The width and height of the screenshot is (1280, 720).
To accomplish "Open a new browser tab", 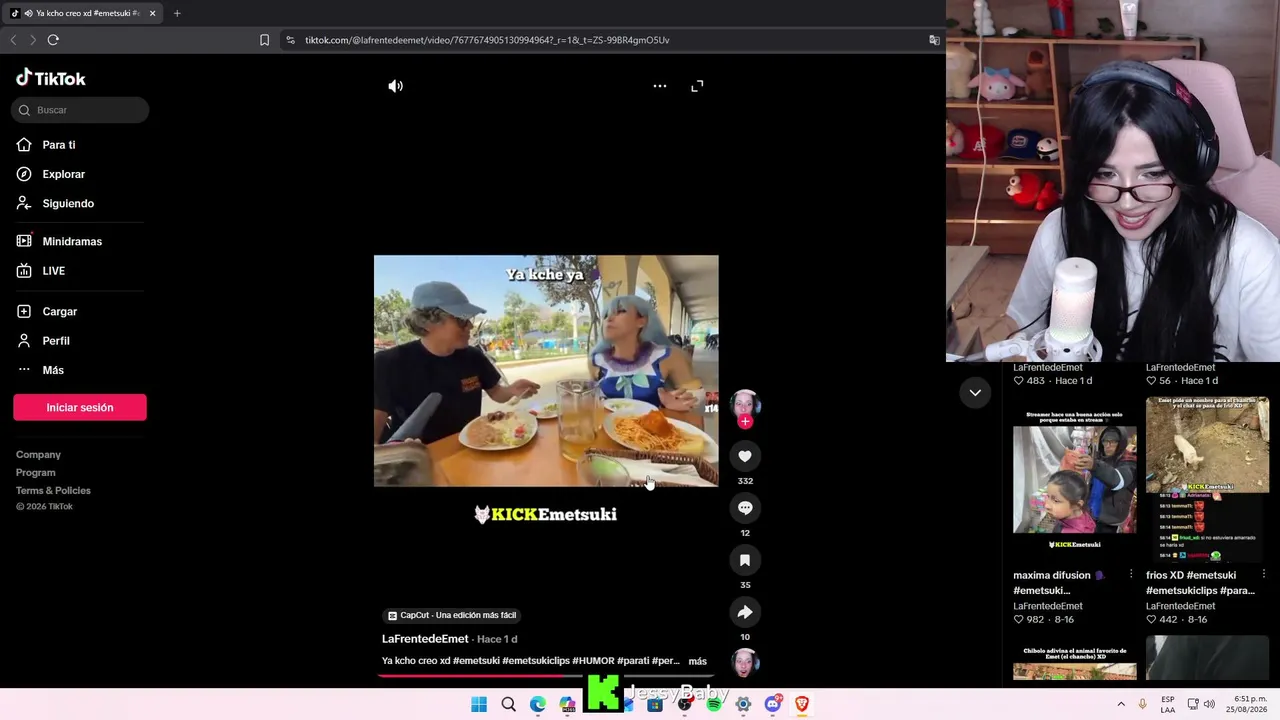I will click(177, 13).
